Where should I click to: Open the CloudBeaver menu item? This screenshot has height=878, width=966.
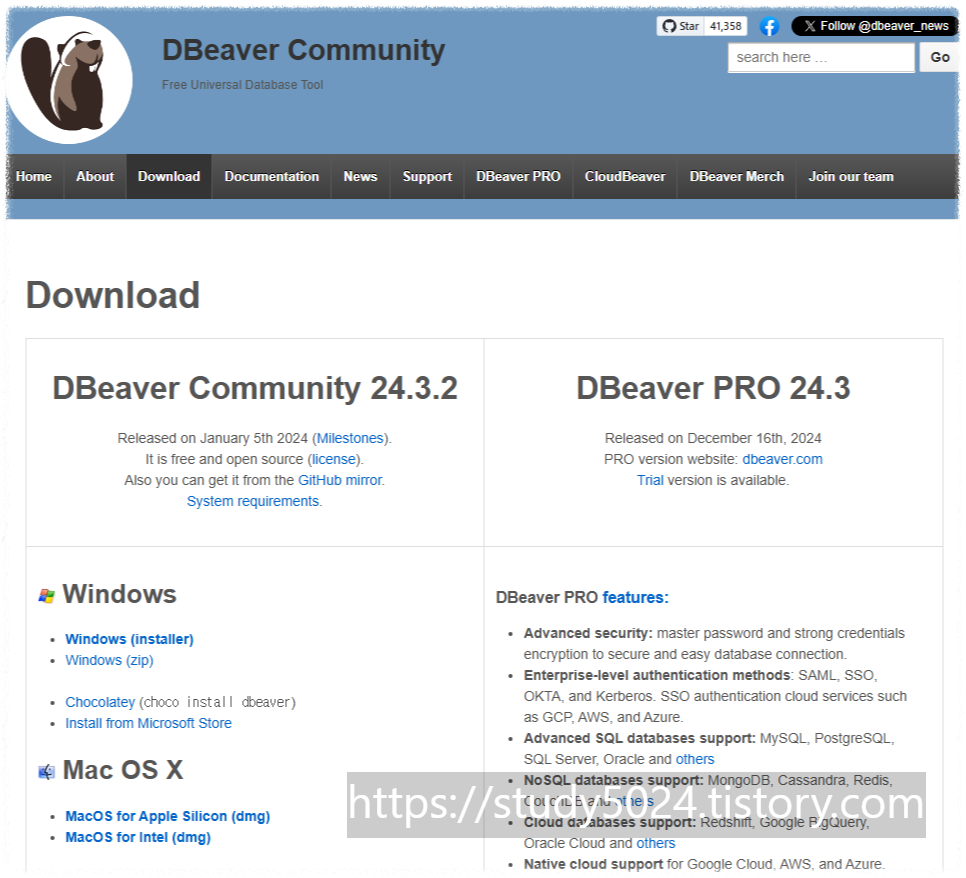point(625,177)
